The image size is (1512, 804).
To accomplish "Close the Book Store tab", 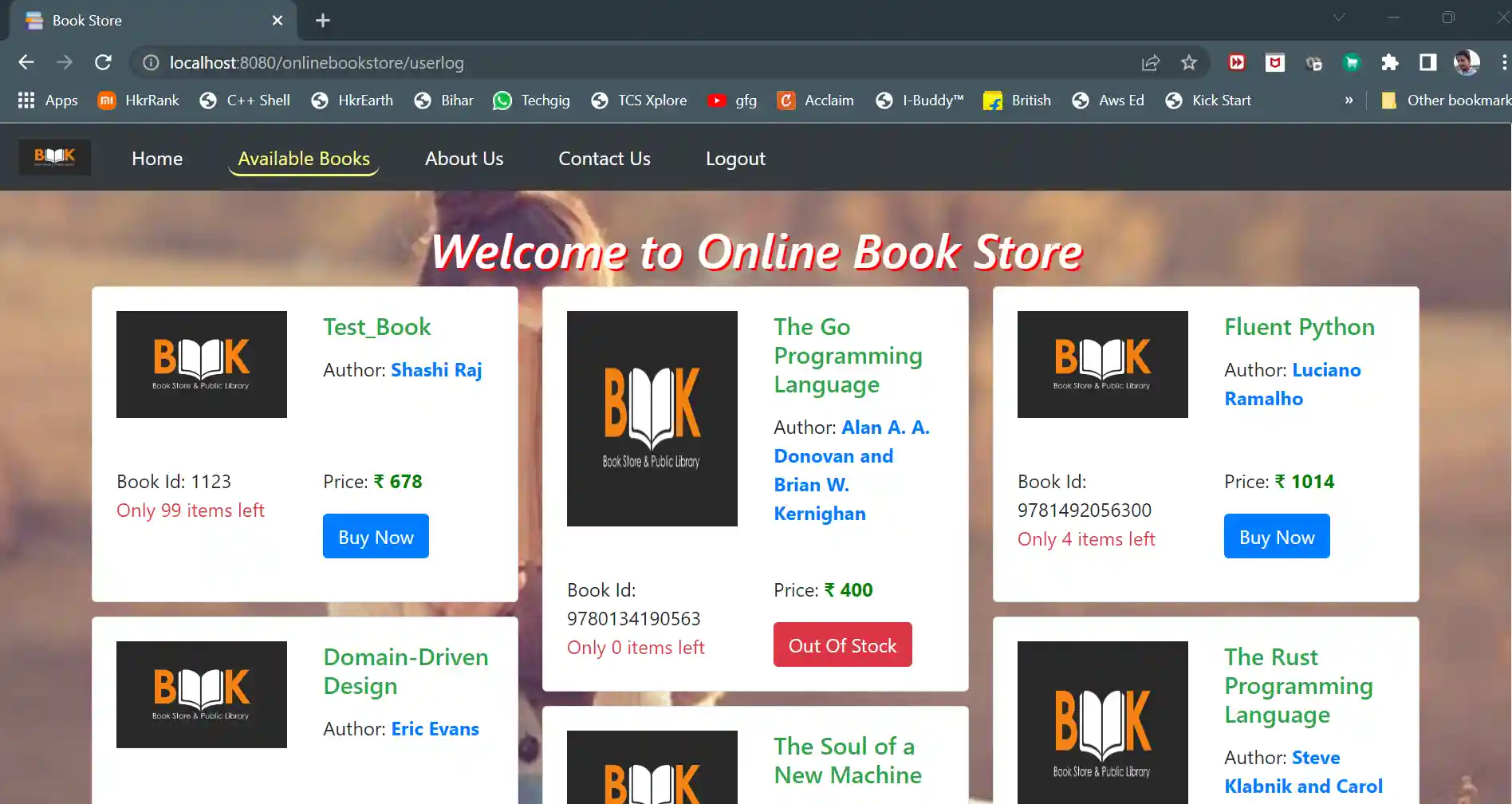I will 277,21.
